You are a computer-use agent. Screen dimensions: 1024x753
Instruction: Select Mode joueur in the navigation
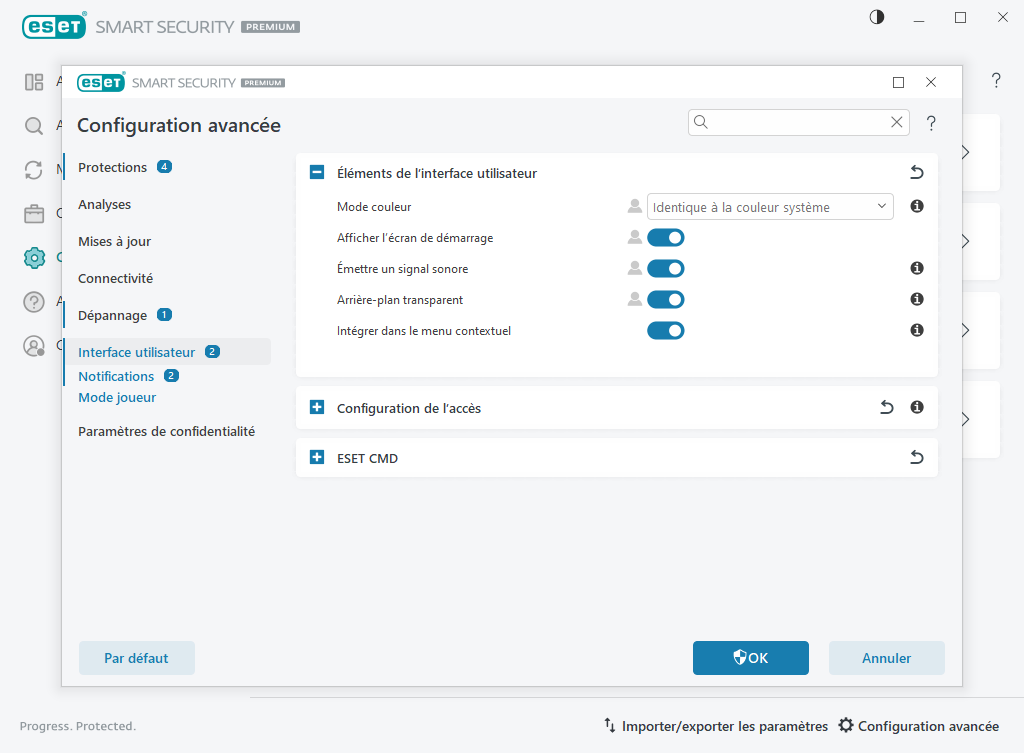pyautogui.click(x=117, y=397)
